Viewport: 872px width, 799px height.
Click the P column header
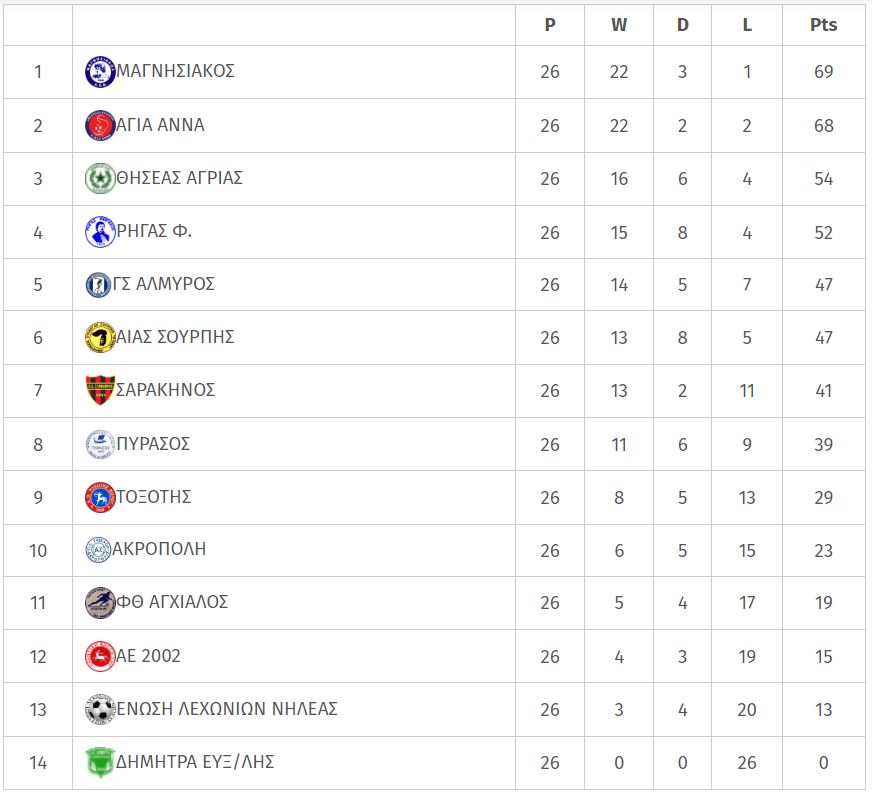click(550, 25)
